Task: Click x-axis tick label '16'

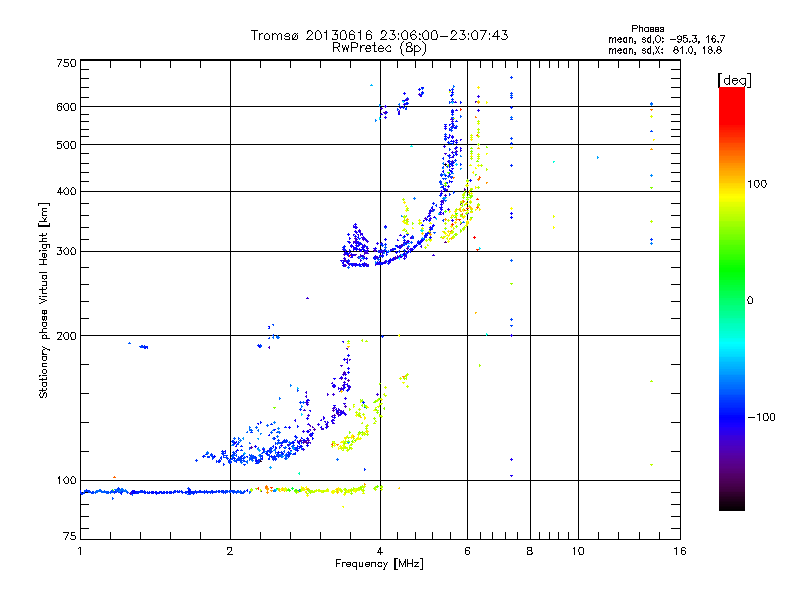Action: (680, 551)
